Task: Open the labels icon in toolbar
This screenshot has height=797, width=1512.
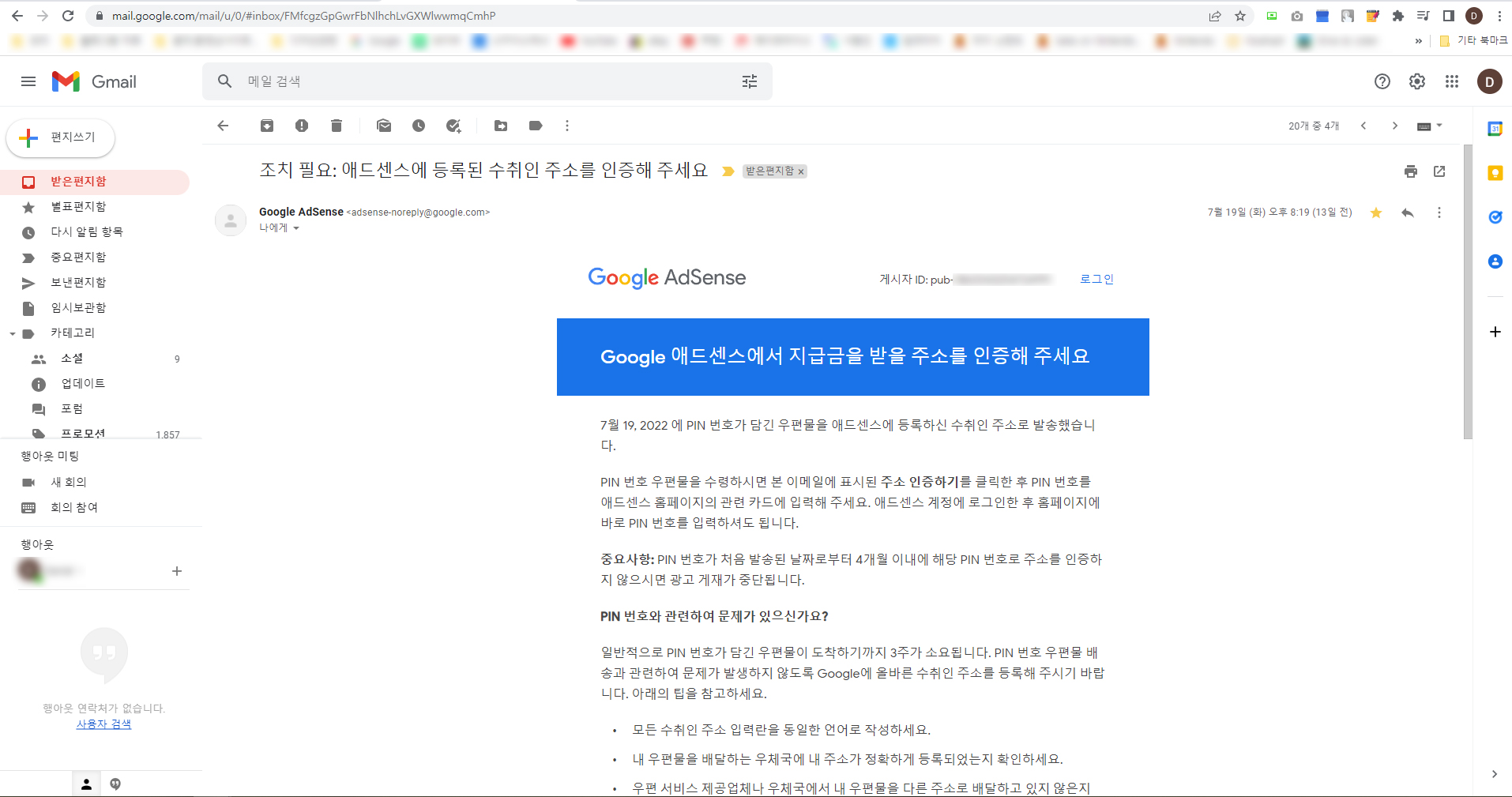Action: pos(536,126)
